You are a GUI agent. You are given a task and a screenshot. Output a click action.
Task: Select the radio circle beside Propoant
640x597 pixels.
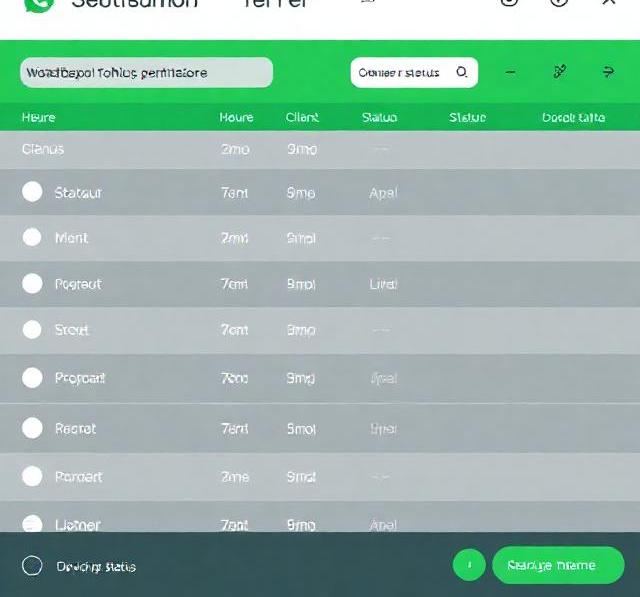32,377
